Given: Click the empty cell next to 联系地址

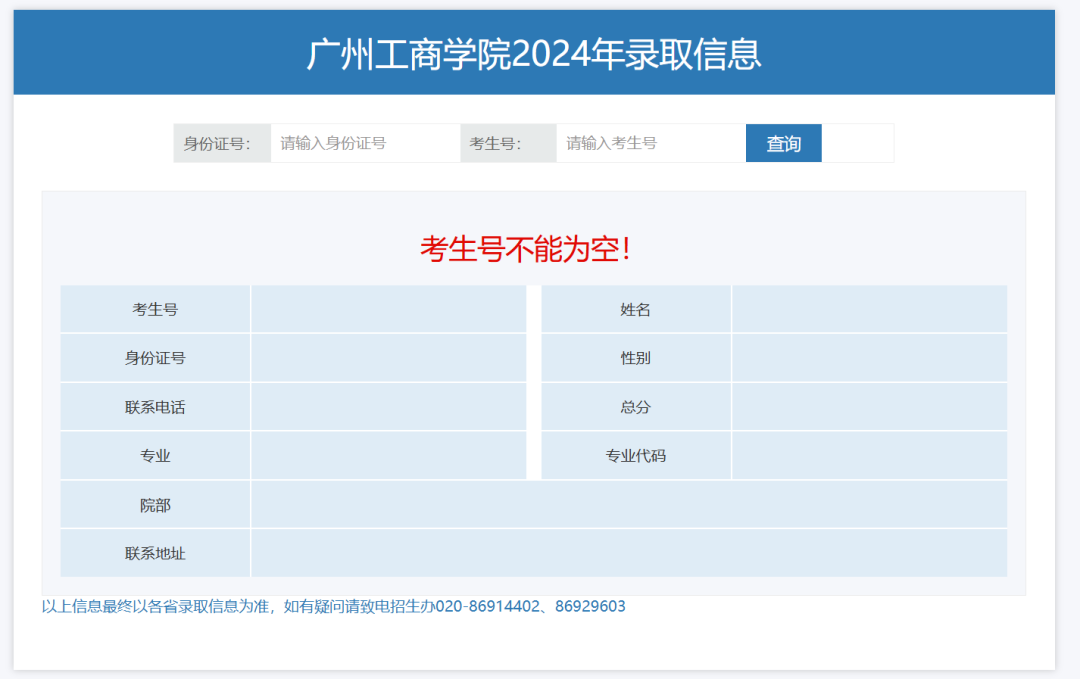Looking at the screenshot, I should point(630,553).
